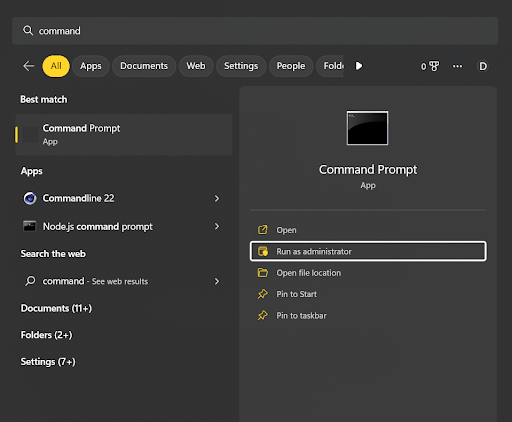Select the All filter tab

56,66
